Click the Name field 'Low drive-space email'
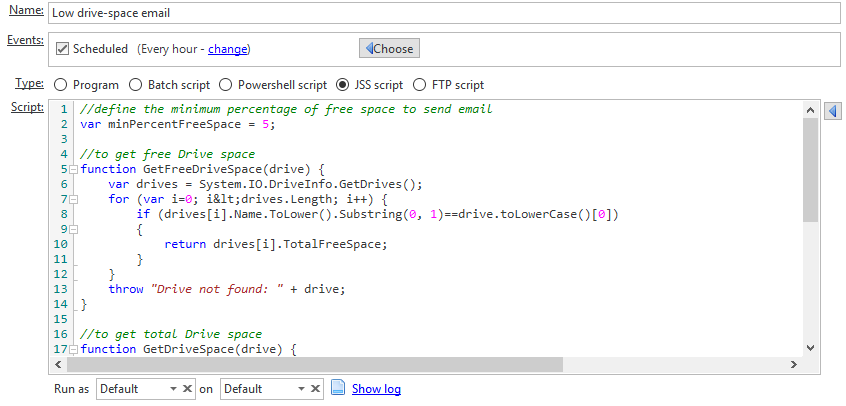Image resolution: width=846 pixels, height=406 pixels. pos(444,13)
